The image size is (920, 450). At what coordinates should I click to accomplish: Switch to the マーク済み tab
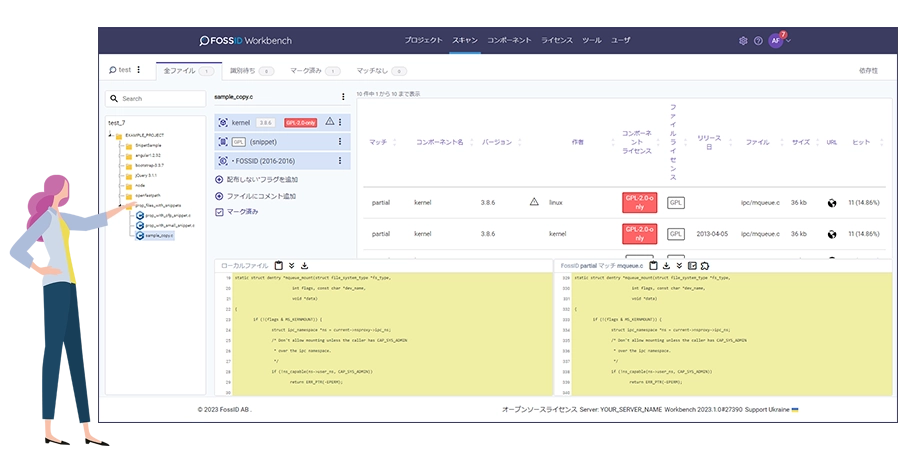[315, 70]
